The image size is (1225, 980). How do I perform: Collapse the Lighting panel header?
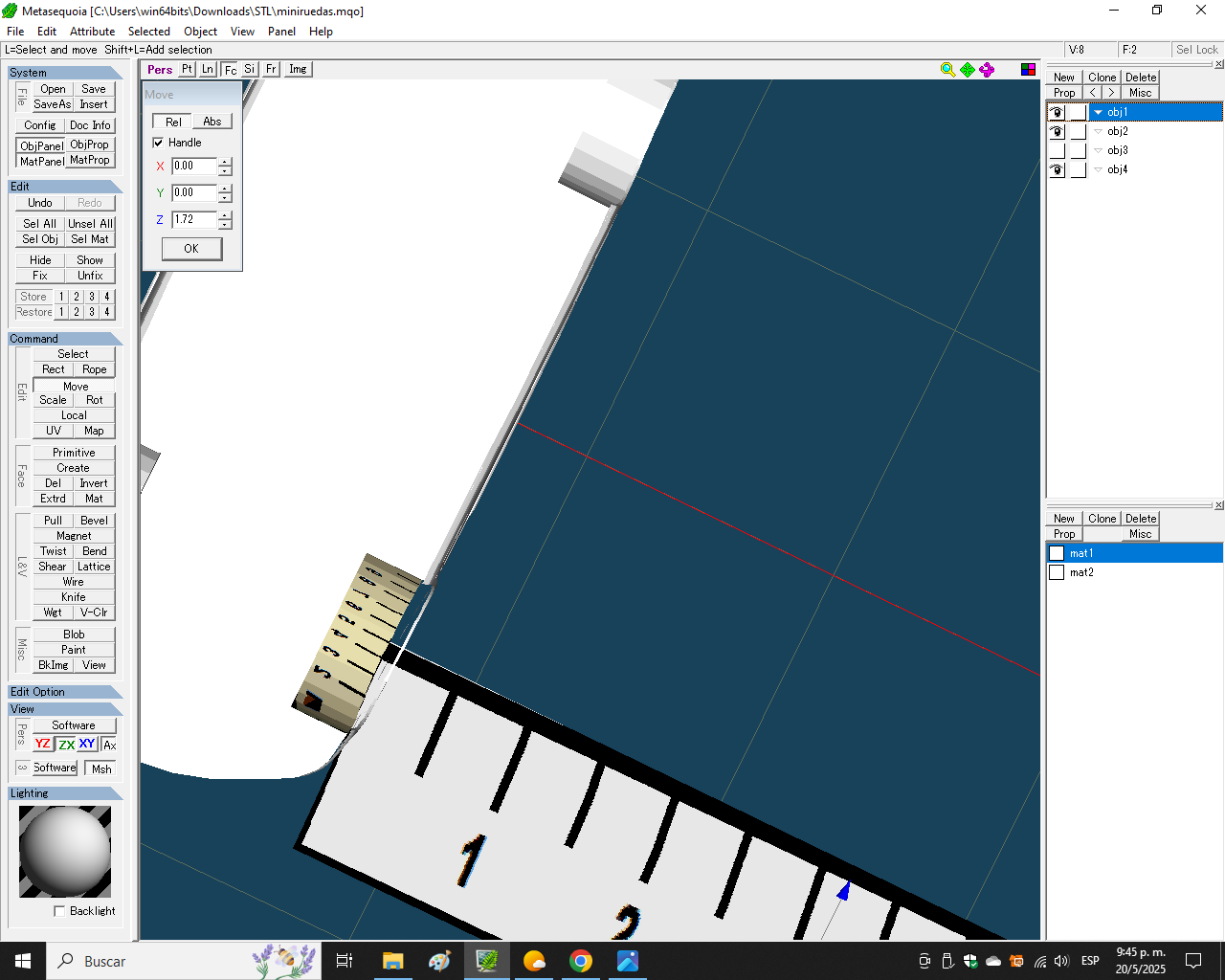coord(64,793)
